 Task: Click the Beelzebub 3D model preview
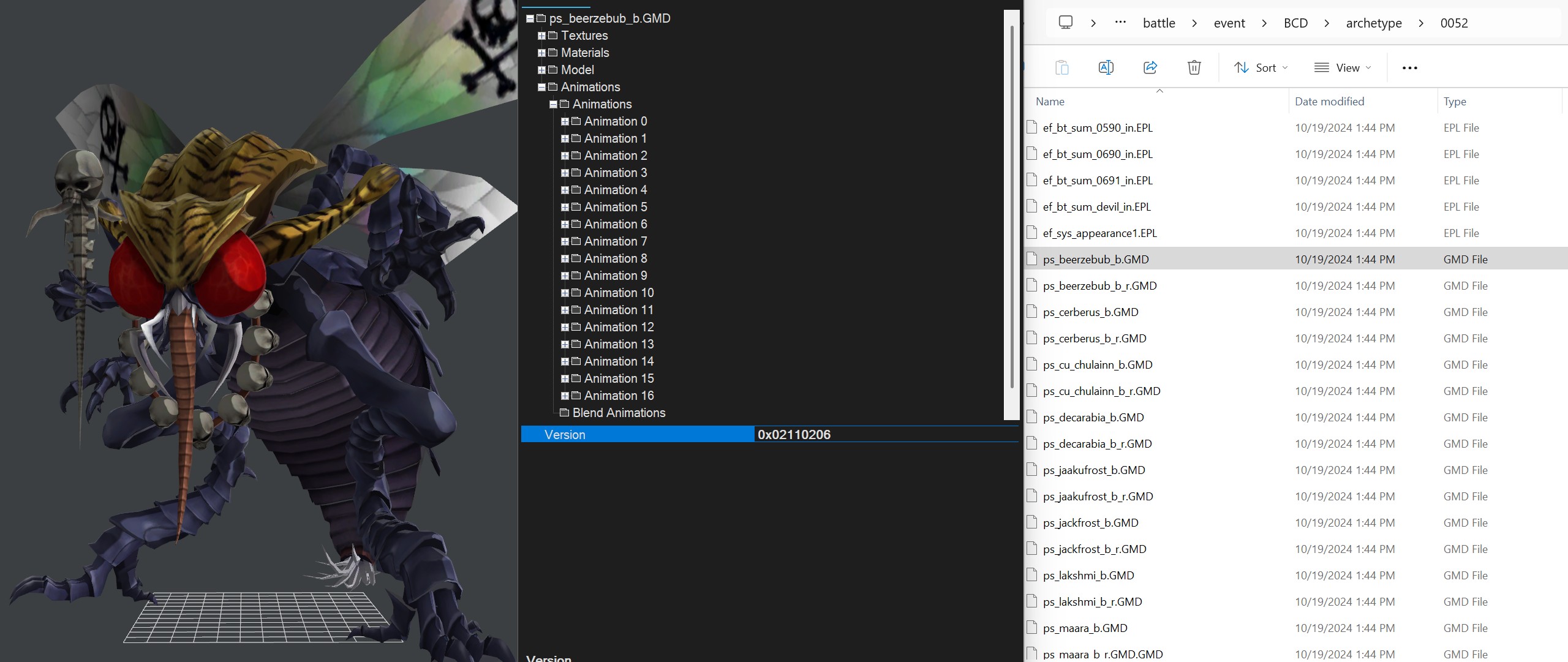(x=258, y=331)
